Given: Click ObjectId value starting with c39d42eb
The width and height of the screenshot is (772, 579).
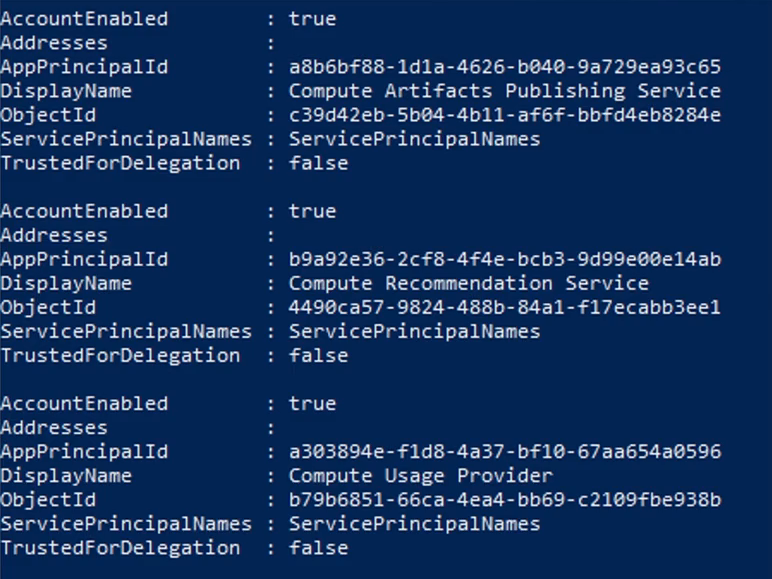Looking at the screenshot, I should coord(504,115).
